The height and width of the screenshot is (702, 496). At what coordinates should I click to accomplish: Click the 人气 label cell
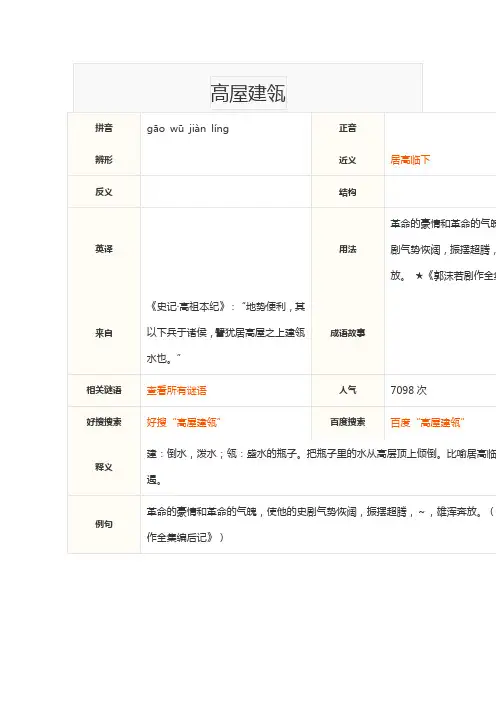pos(347,390)
